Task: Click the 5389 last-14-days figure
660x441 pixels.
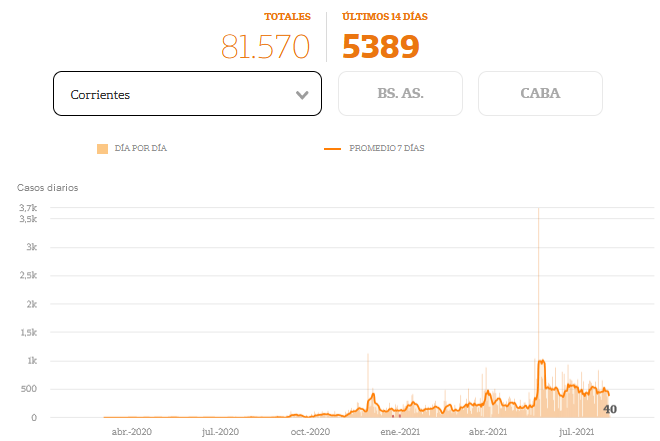Action: pyautogui.click(x=381, y=46)
